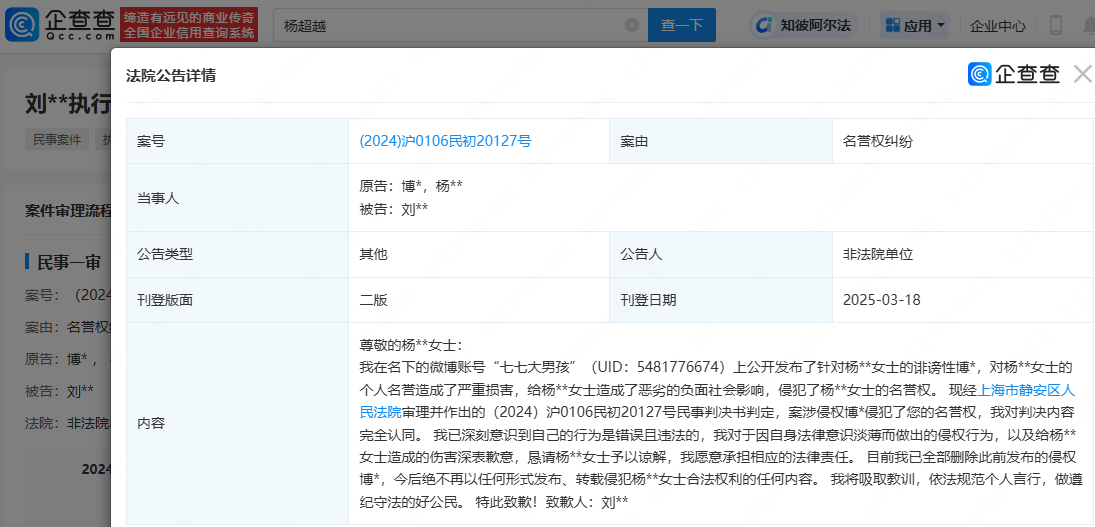Image resolution: width=1095 pixels, height=527 pixels.
Task: Click the 案号 label cell
Action: 237,141
